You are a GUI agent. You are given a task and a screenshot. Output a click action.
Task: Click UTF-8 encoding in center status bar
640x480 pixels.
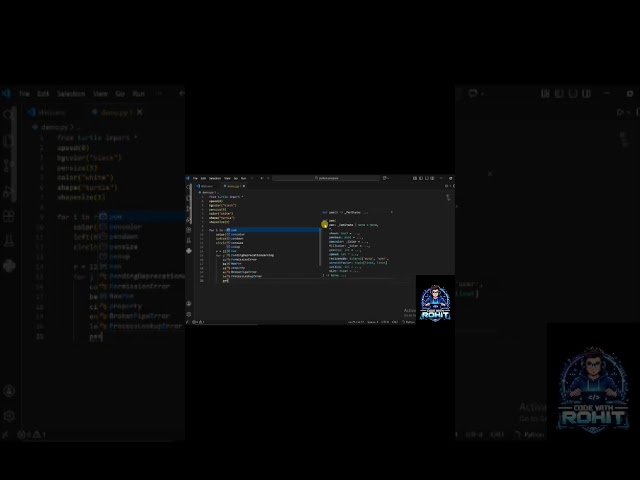pos(385,322)
